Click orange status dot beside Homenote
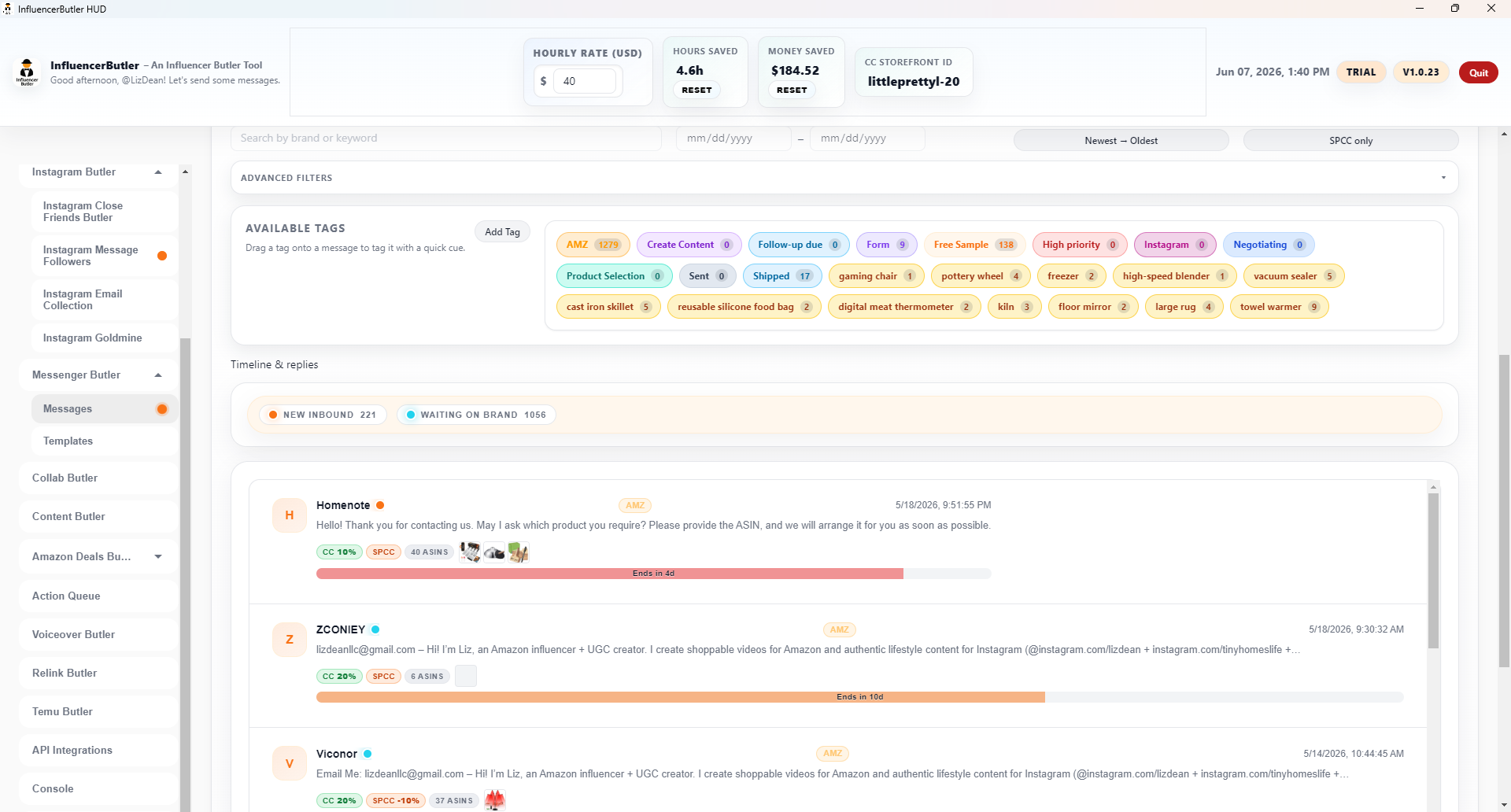This screenshot has width=1511, height=812. click(380, 505)
